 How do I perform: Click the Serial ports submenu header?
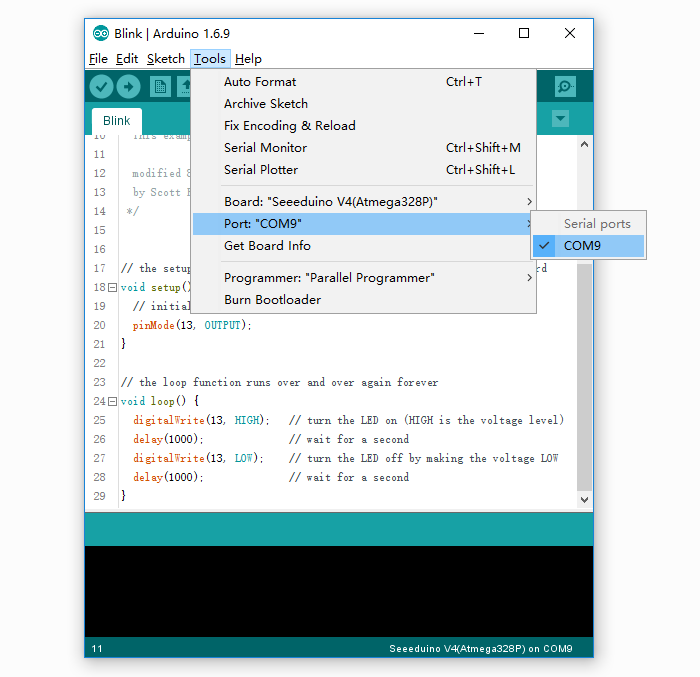597,224
